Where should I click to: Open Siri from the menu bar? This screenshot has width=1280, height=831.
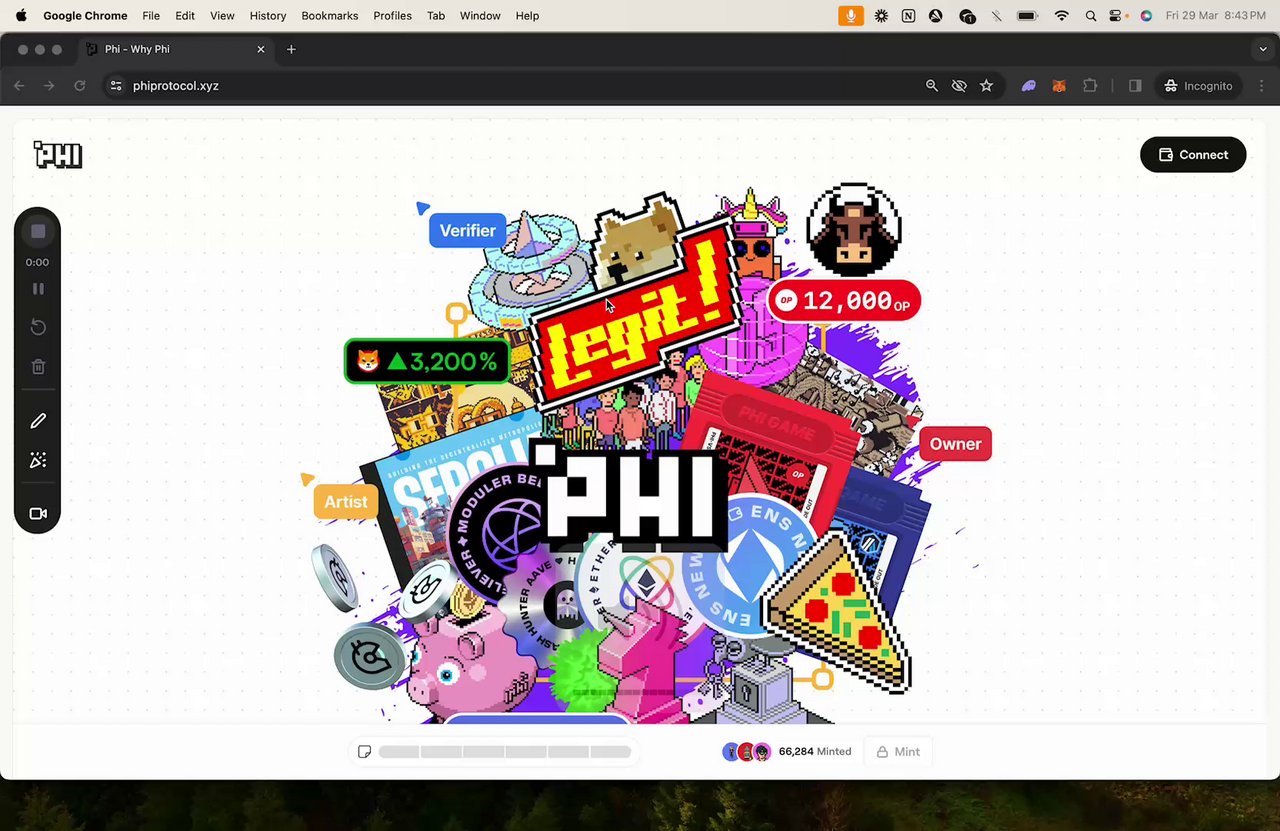[1146, 16]
